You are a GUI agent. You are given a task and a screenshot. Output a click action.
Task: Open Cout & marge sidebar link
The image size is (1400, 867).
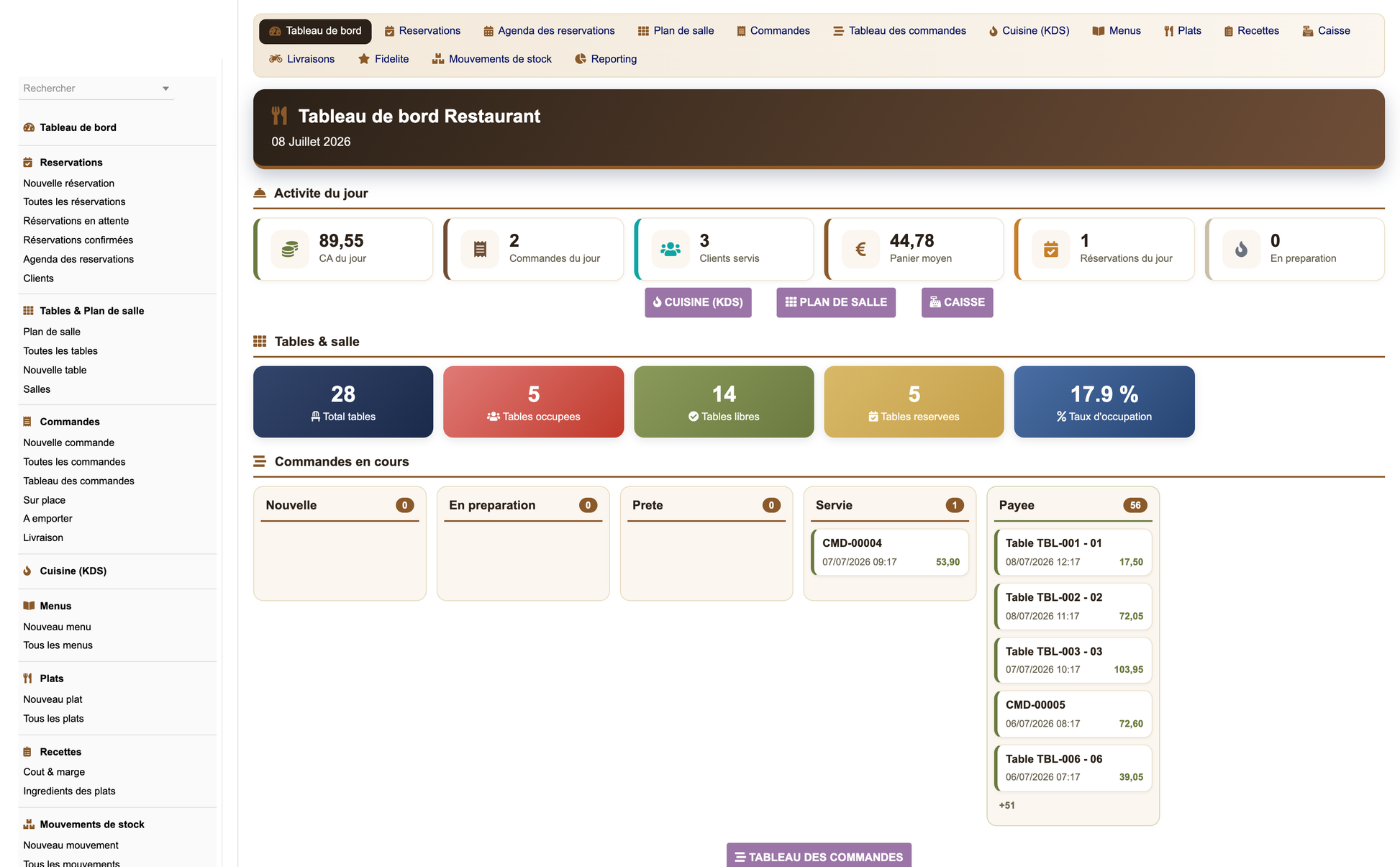54,772
